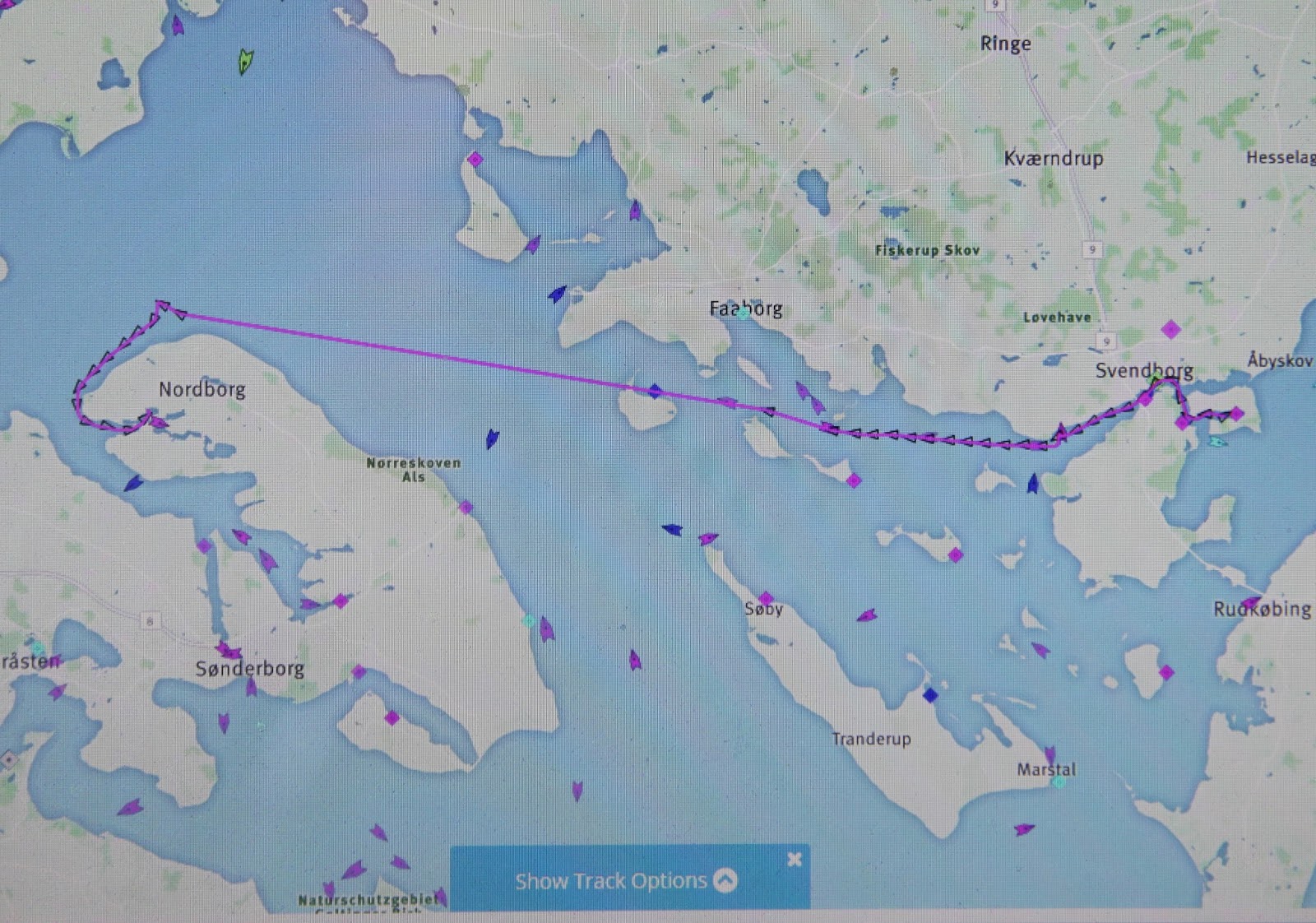Click the magenta diamond at the top of the bay
The height and width of the screenshot is (923, 1316).
(x=475, y=160)
